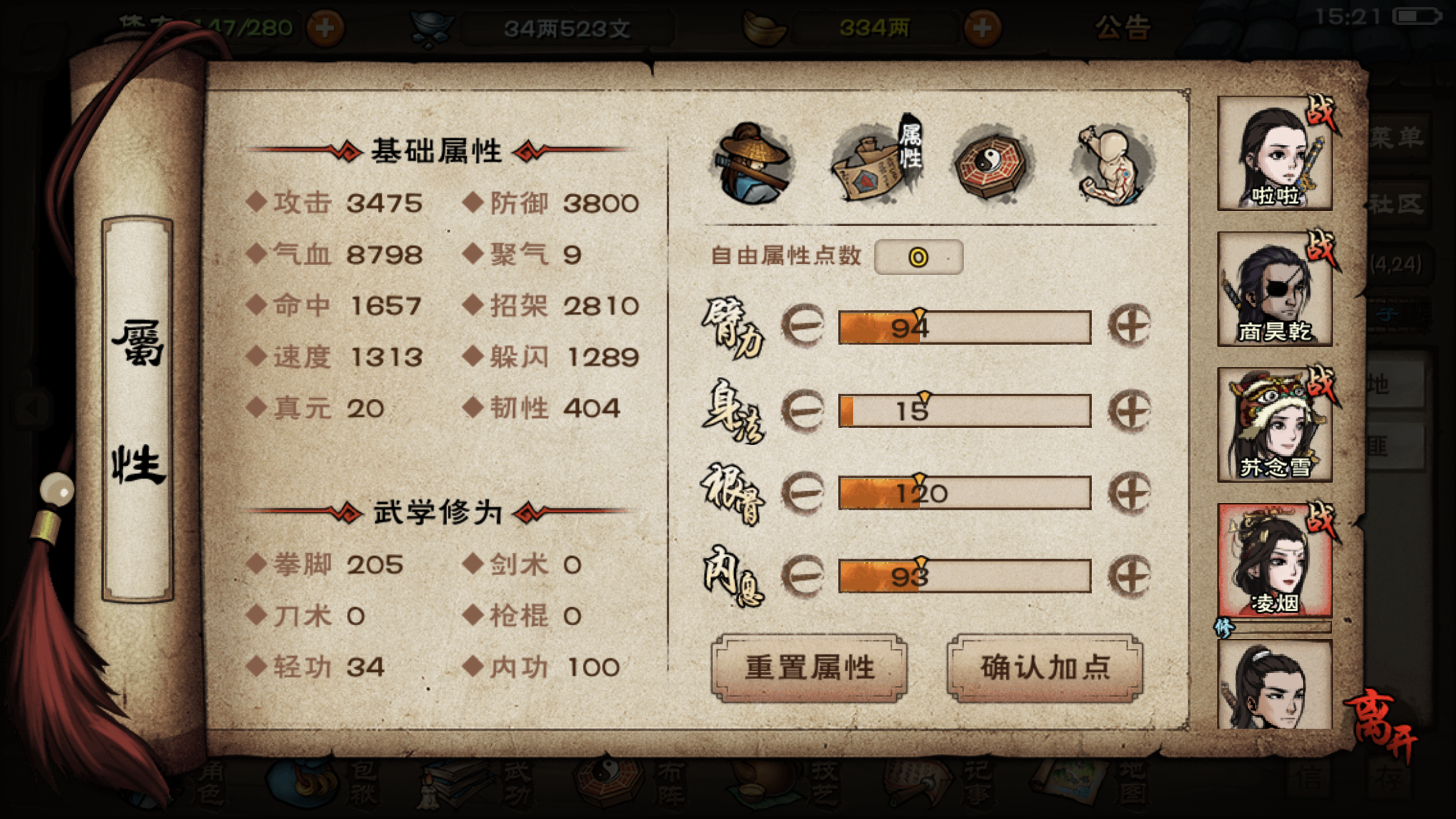The height and width of the screenshot is (819, 1456).
Task: Decrease 根骨 with the minus button
Action: point(803,493)
